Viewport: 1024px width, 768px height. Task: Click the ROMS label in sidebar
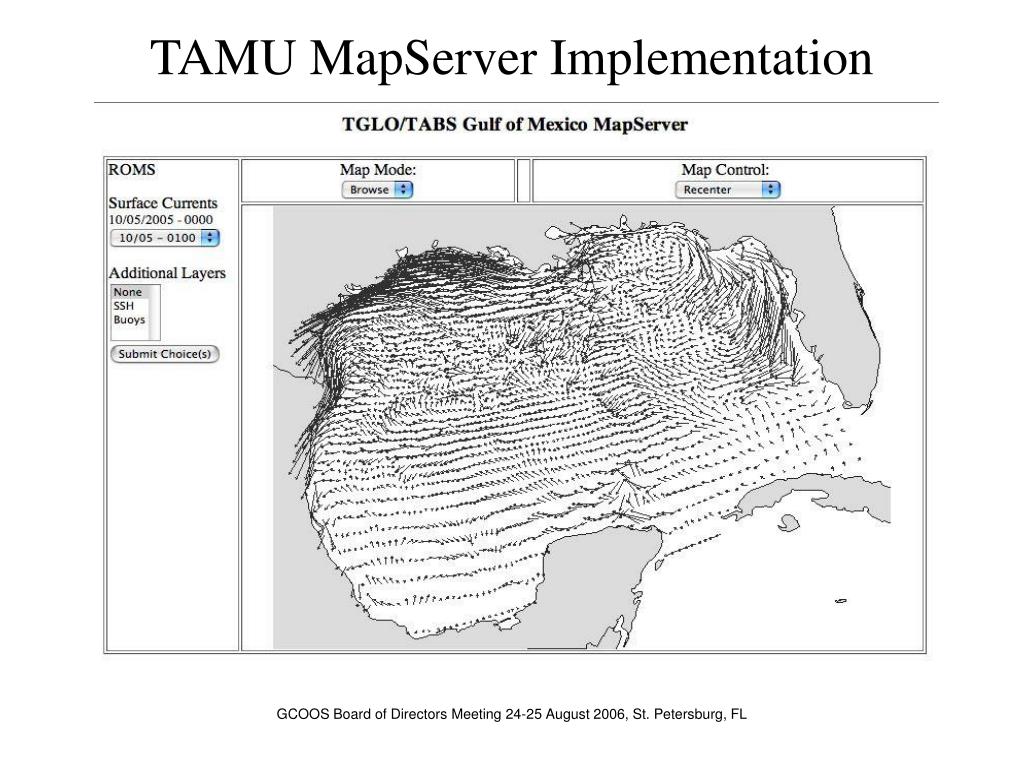coord(132,170)
